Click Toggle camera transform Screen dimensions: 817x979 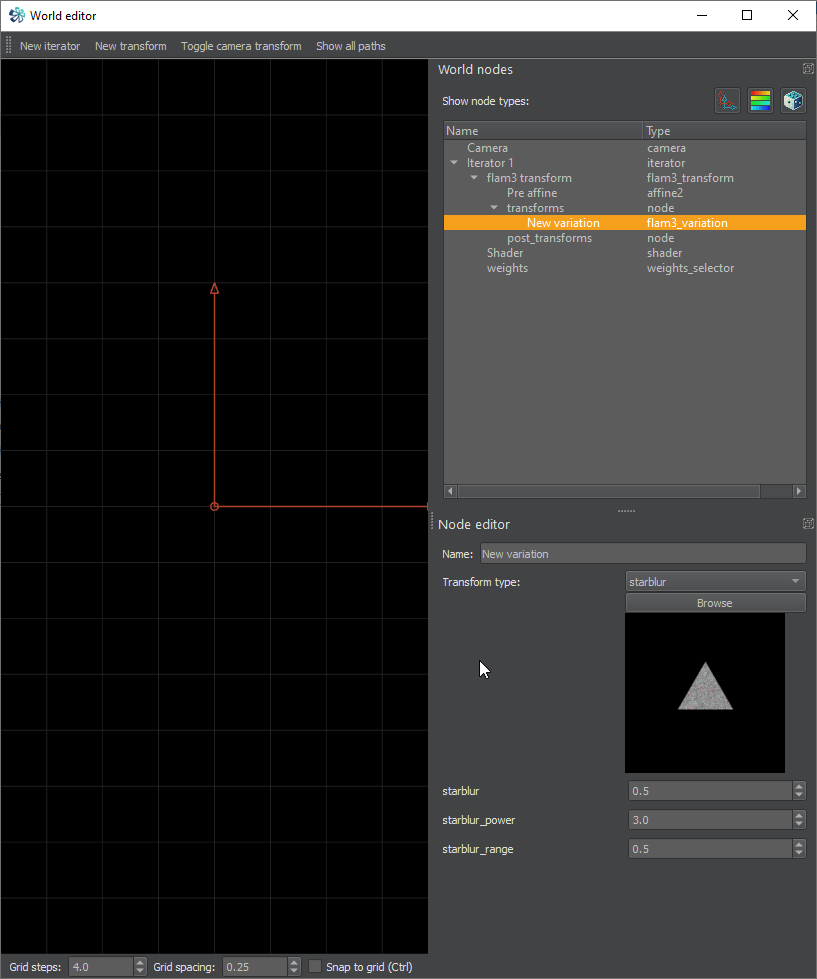241,46
